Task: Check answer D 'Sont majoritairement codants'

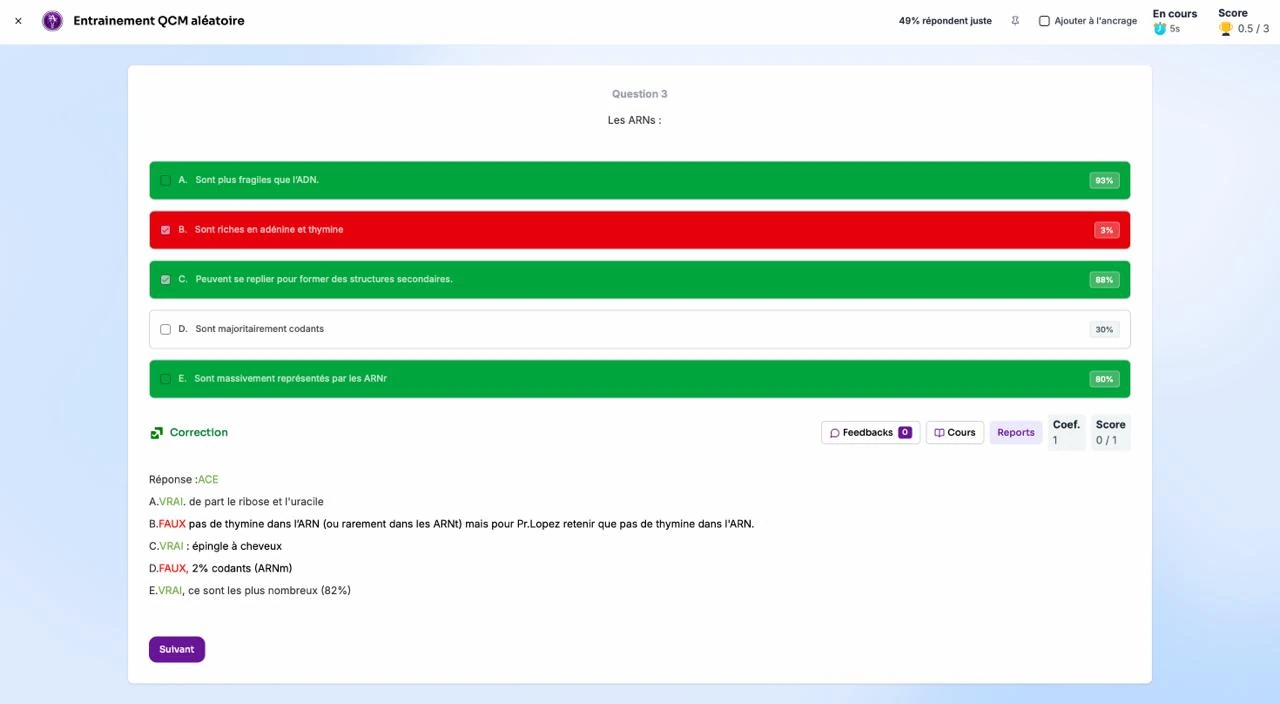Action: coord(166,329)
